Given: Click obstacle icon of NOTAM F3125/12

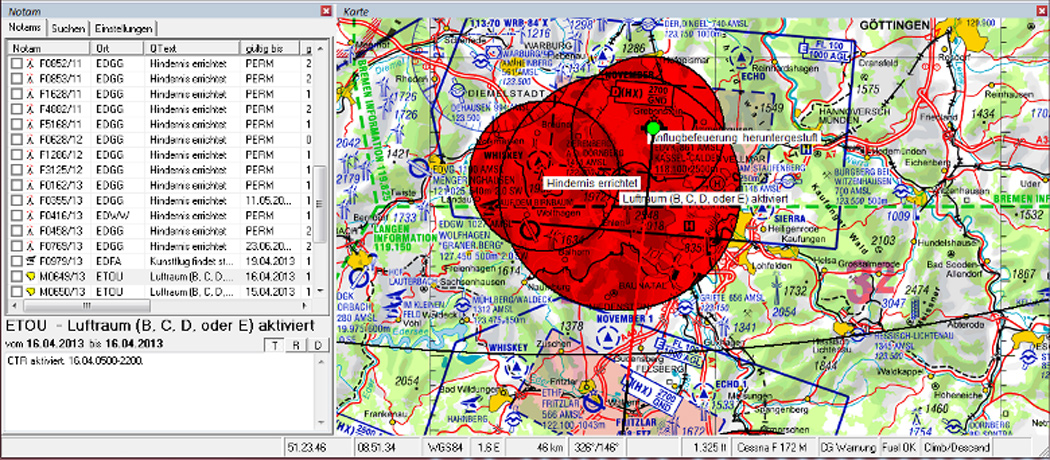Looking at the screenshot, I should 31,168.
